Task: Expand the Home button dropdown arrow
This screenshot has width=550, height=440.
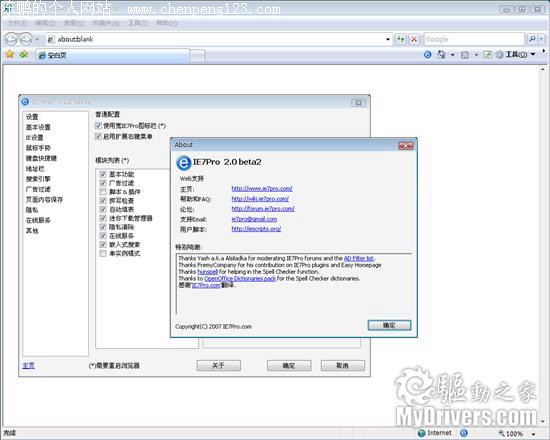Action: pos(452,55)
